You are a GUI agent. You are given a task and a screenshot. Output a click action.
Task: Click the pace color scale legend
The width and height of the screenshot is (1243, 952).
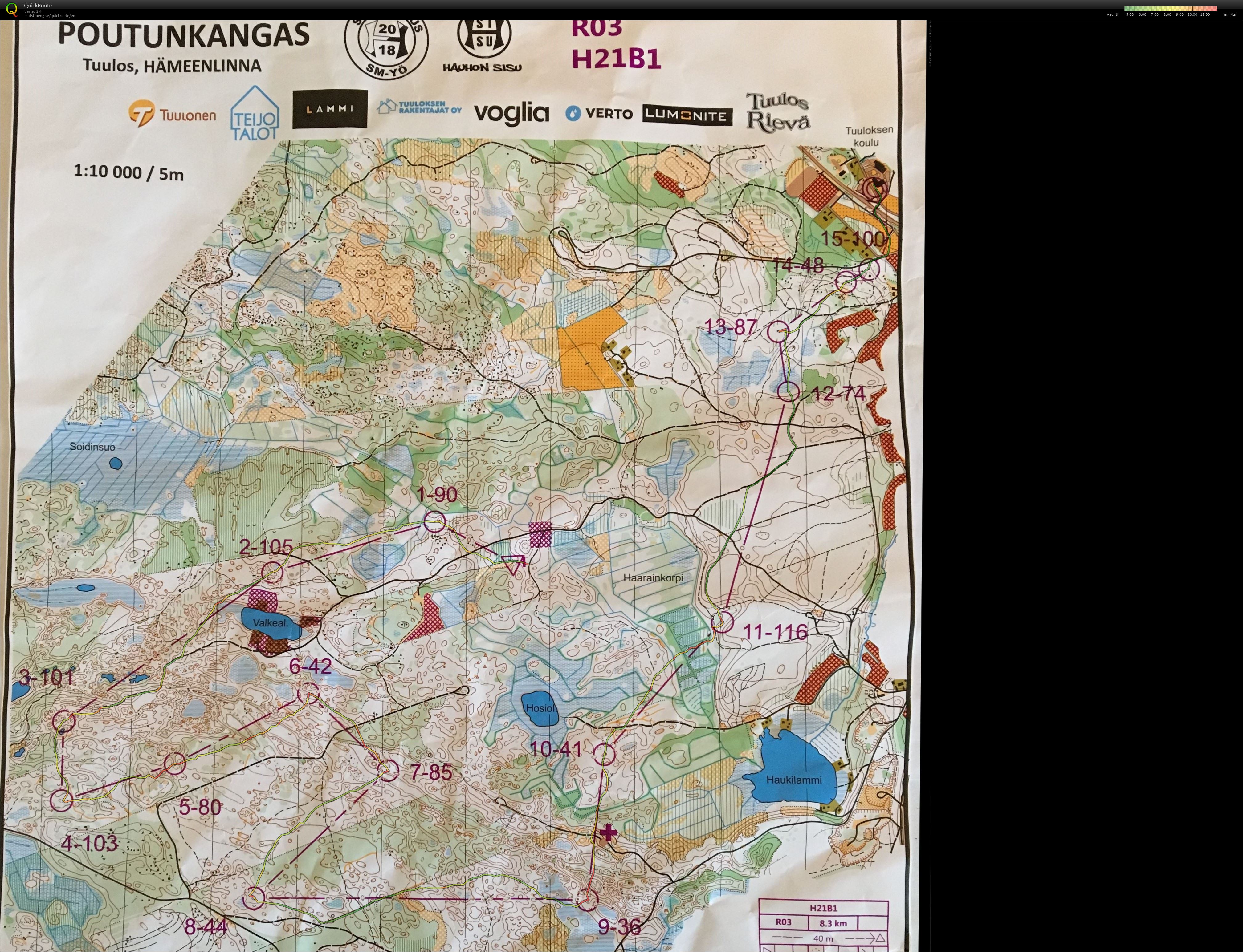(x=1171, y=9)
